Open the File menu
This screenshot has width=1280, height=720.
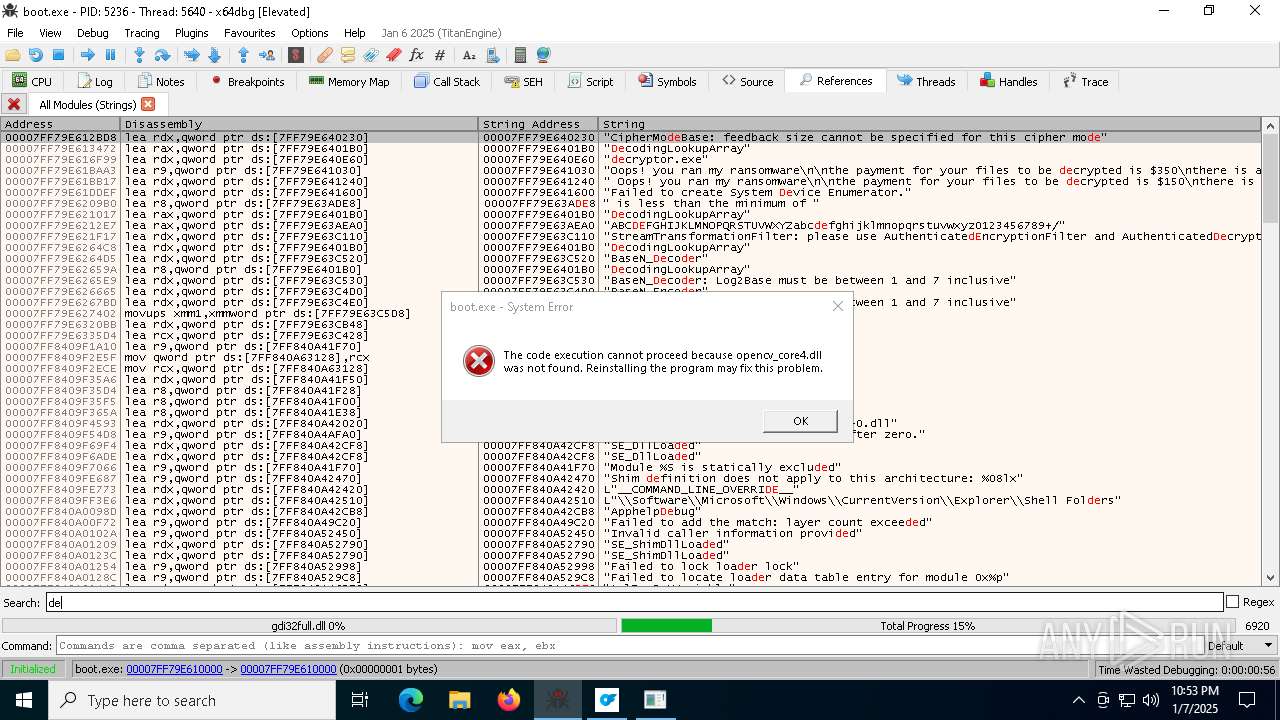15,33
